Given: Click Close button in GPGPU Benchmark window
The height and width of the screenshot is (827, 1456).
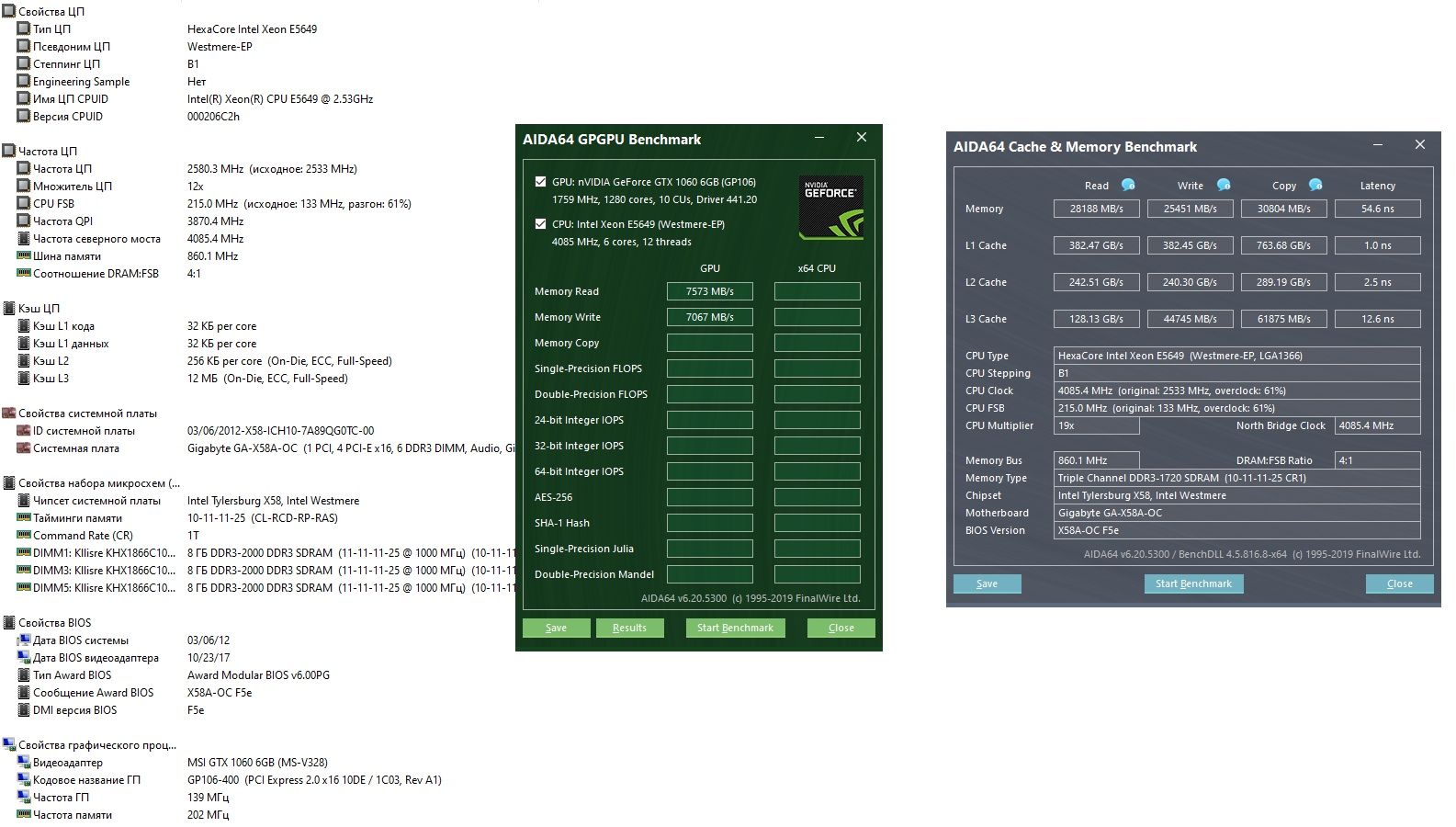Looking at the screenshot, I should click(x=841, y=628).
